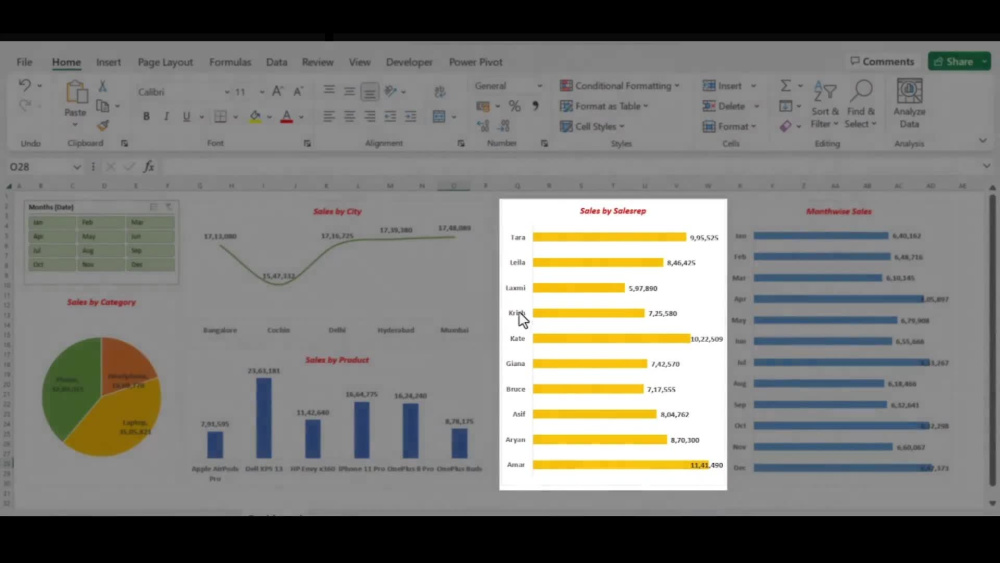Toggle the Jan button in Months slicer
1000x563 pixels.
[x=50, y=223]
